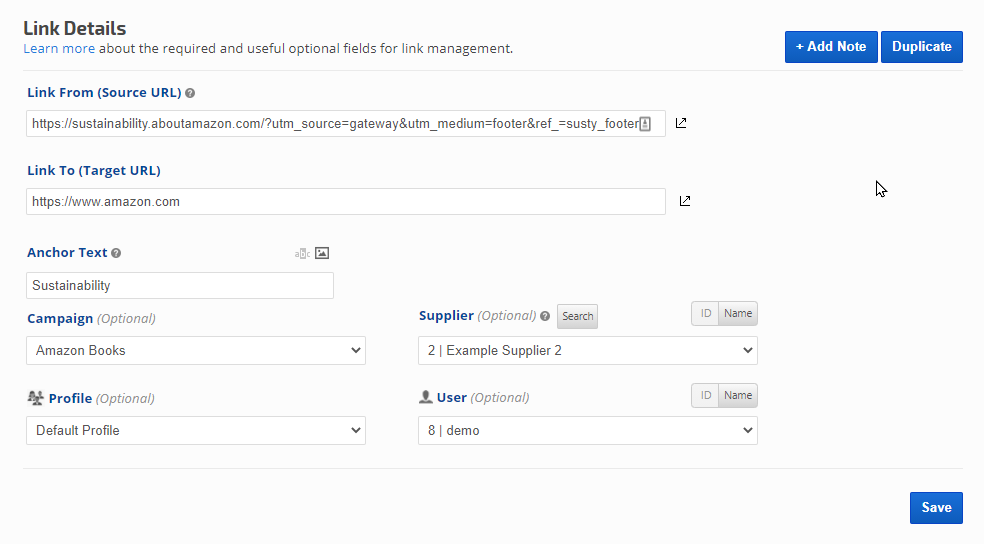This screenshot has height=544, width=984.
Task: Click the Supplier help question mark
Action: [x=545, y=316]
